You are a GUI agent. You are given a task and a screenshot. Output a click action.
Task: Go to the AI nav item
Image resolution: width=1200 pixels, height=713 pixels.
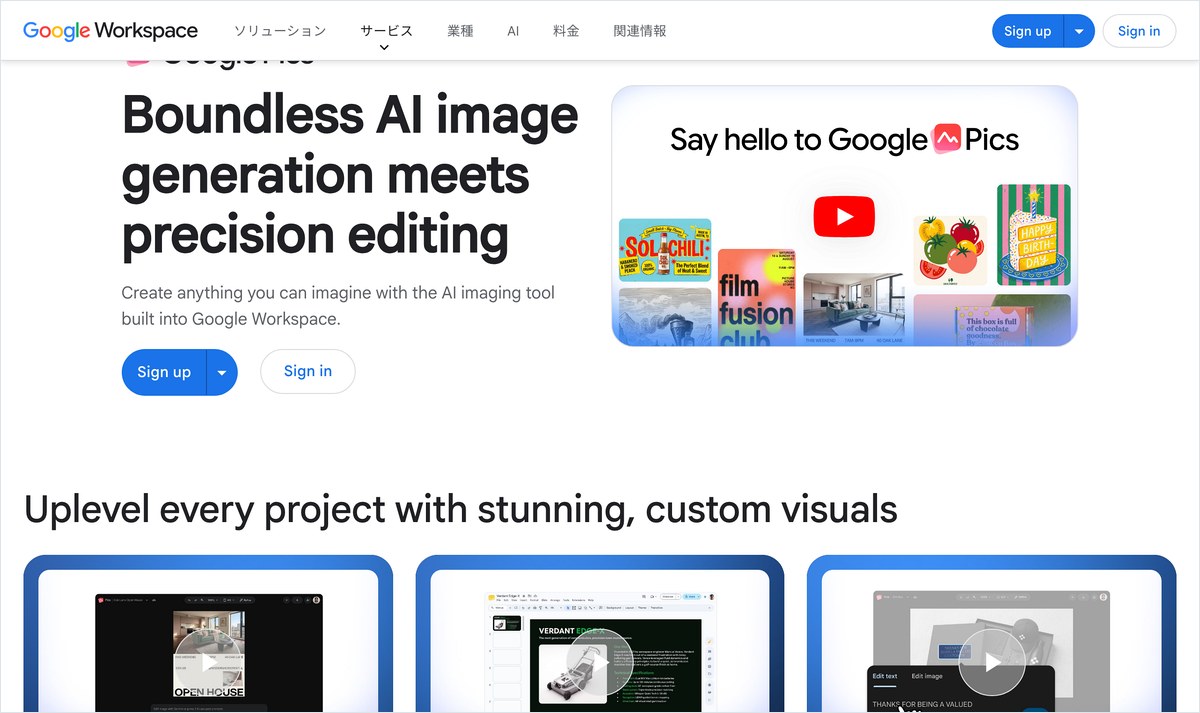tap(513, 31)
